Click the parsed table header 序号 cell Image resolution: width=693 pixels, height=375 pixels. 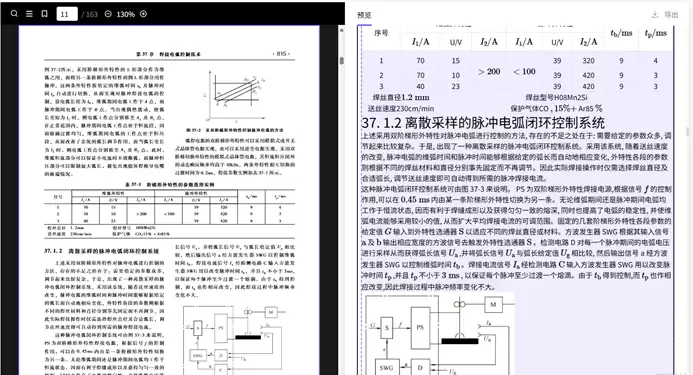tap(381, 33)
